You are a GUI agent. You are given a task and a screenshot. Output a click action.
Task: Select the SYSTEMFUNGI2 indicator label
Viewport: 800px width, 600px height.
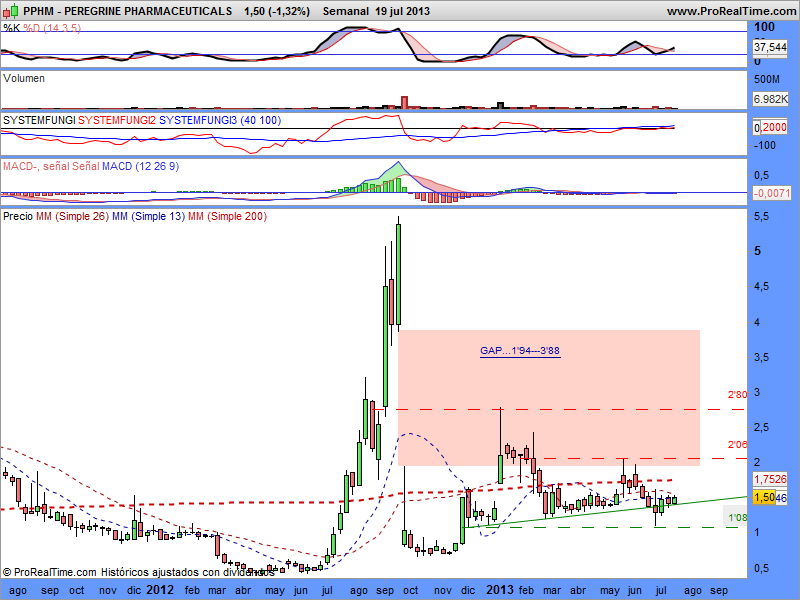click(x=117, y=120)
